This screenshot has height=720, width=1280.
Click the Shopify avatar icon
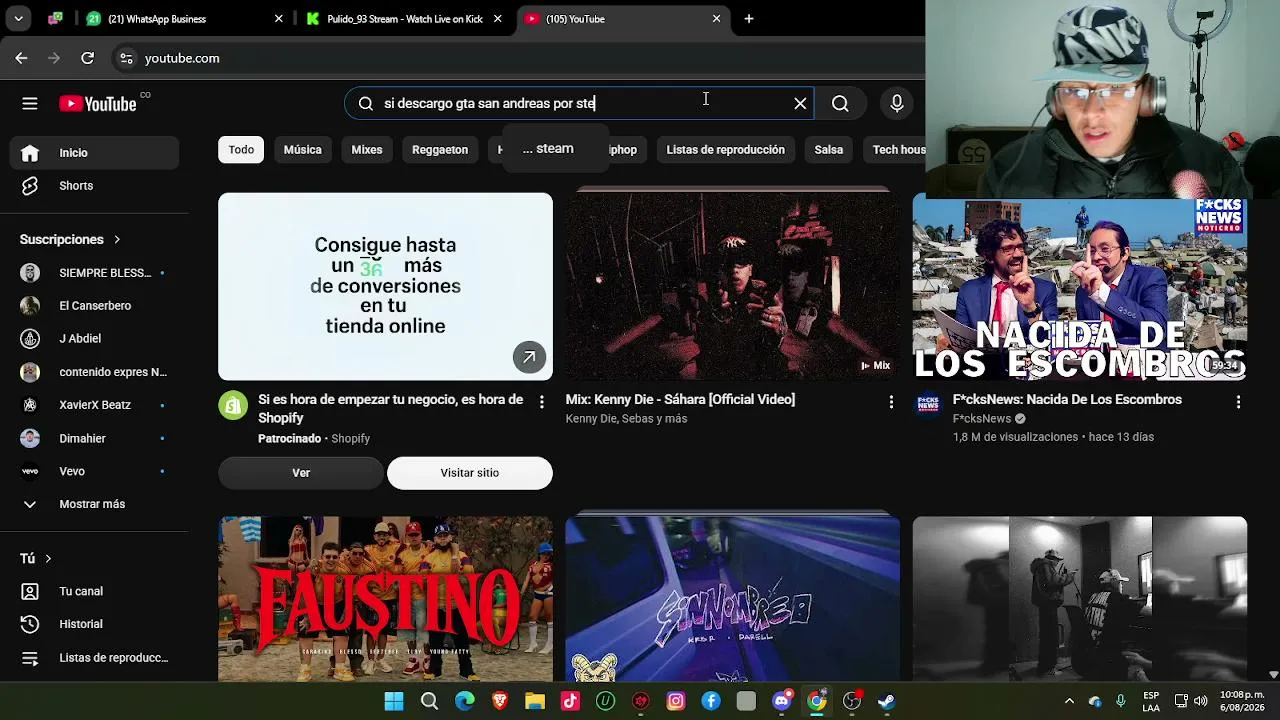[x=233, y=404]
